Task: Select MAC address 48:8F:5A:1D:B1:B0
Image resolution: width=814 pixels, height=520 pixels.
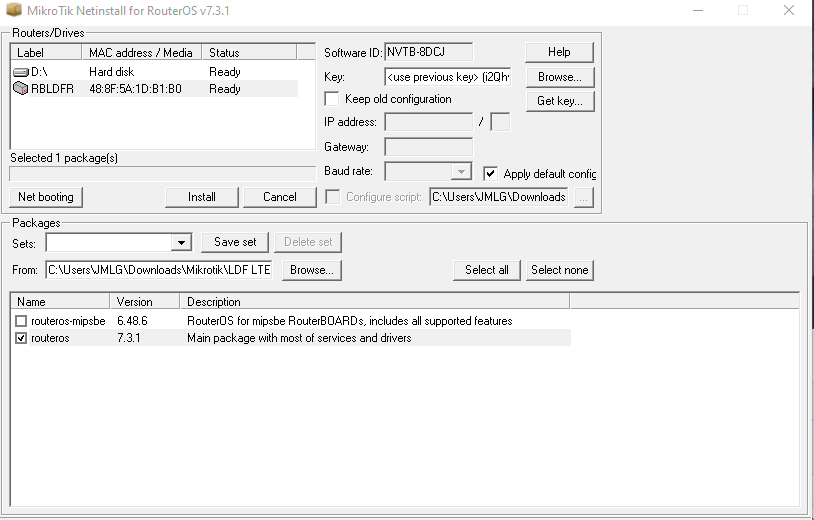Action: tap(135, 89)
